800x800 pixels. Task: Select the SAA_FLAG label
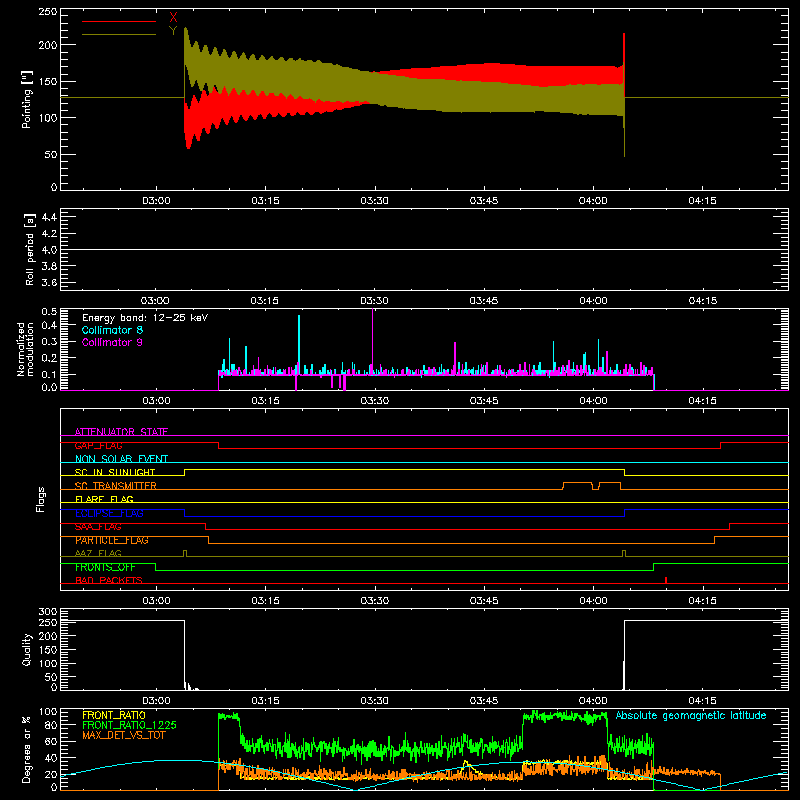coord(98,527)
